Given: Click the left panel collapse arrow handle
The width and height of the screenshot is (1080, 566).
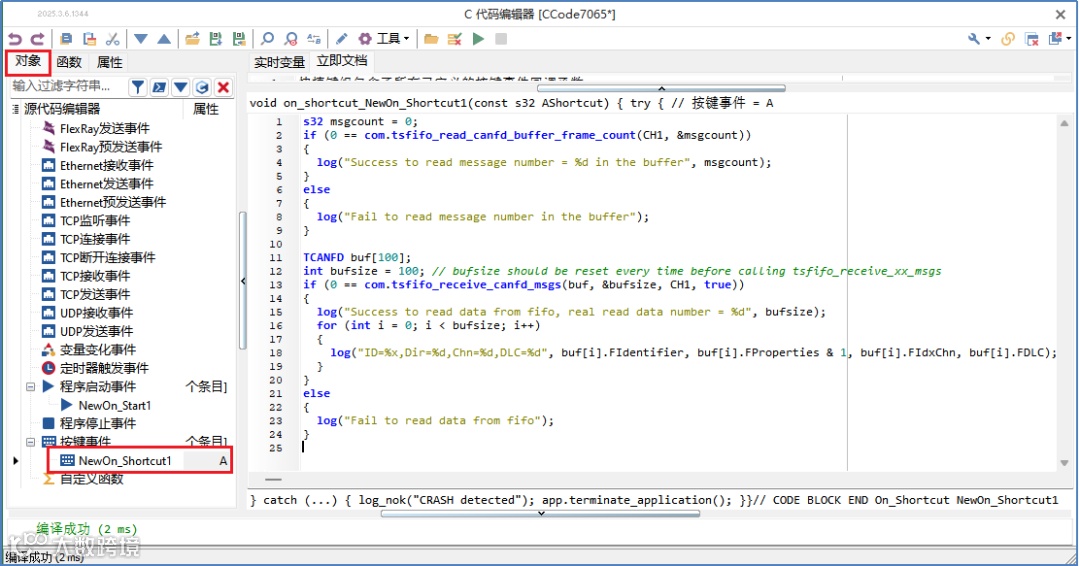Looking at the screenshot, I should point(242,281).
